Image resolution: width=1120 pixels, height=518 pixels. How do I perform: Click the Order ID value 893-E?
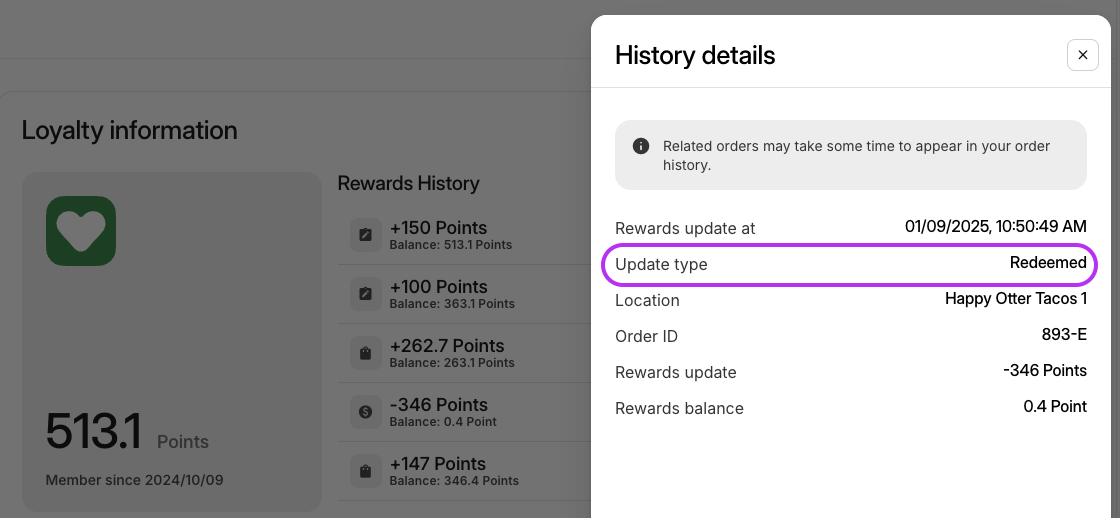point(1064,334)
